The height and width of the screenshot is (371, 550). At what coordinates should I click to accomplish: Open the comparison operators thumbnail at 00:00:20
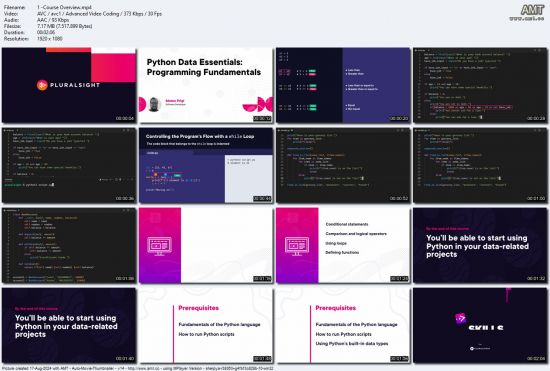click(343, 85)
